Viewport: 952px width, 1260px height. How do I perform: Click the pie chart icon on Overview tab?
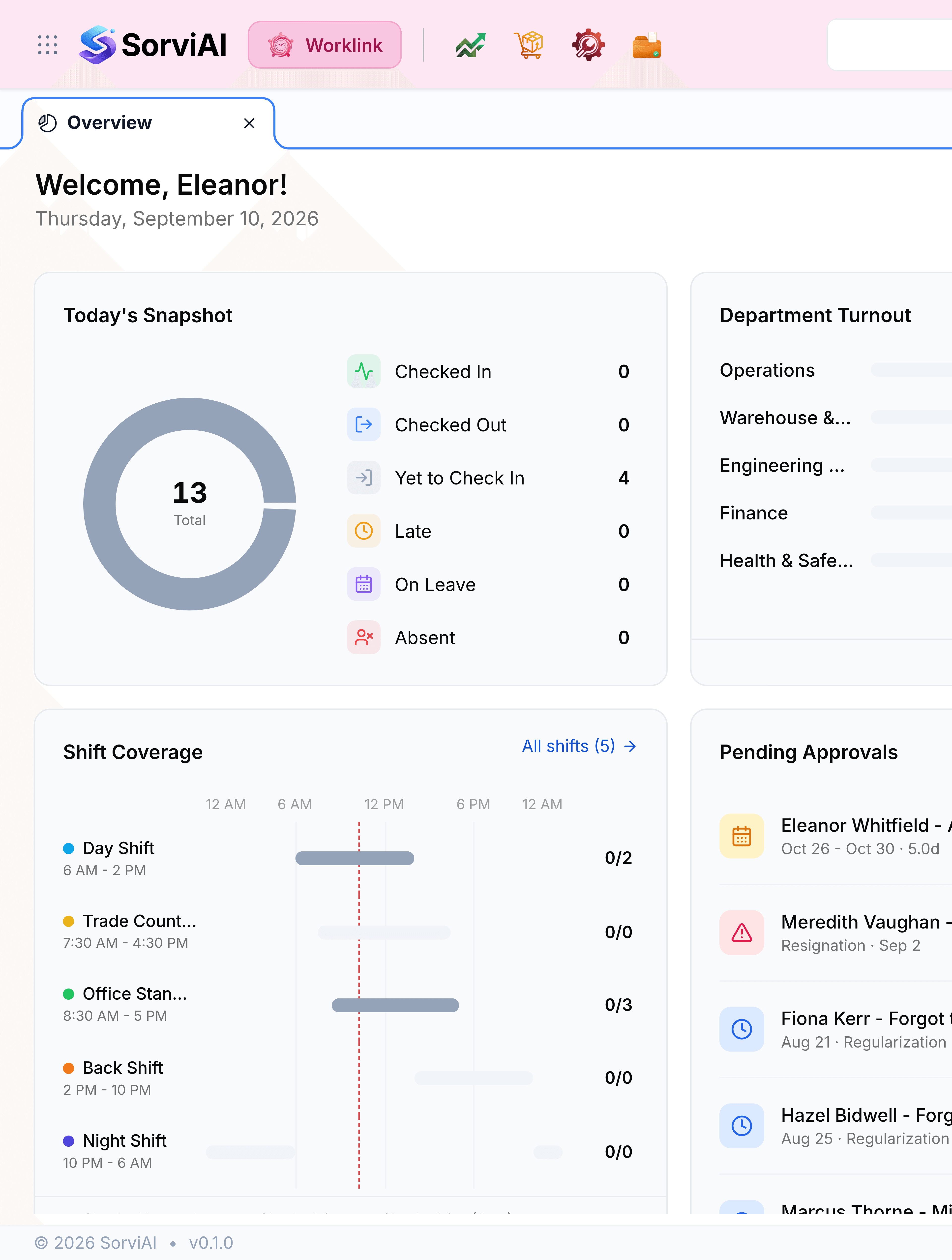pos(47,123)
